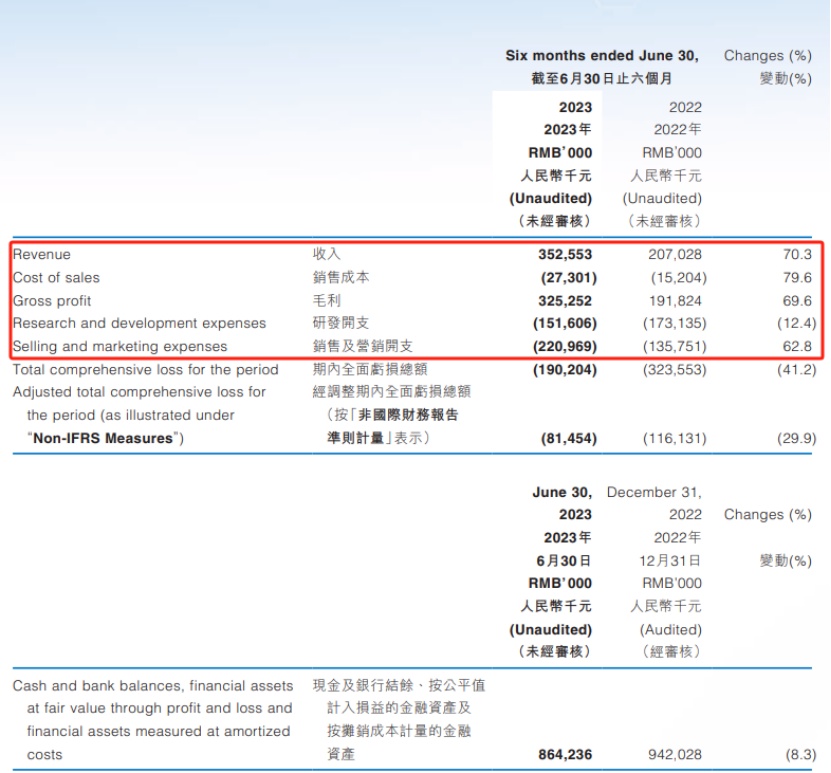The width and height of the screenshot is (831, 773).
Task: Click the 銷售成本 label
Action: point(341,278)
